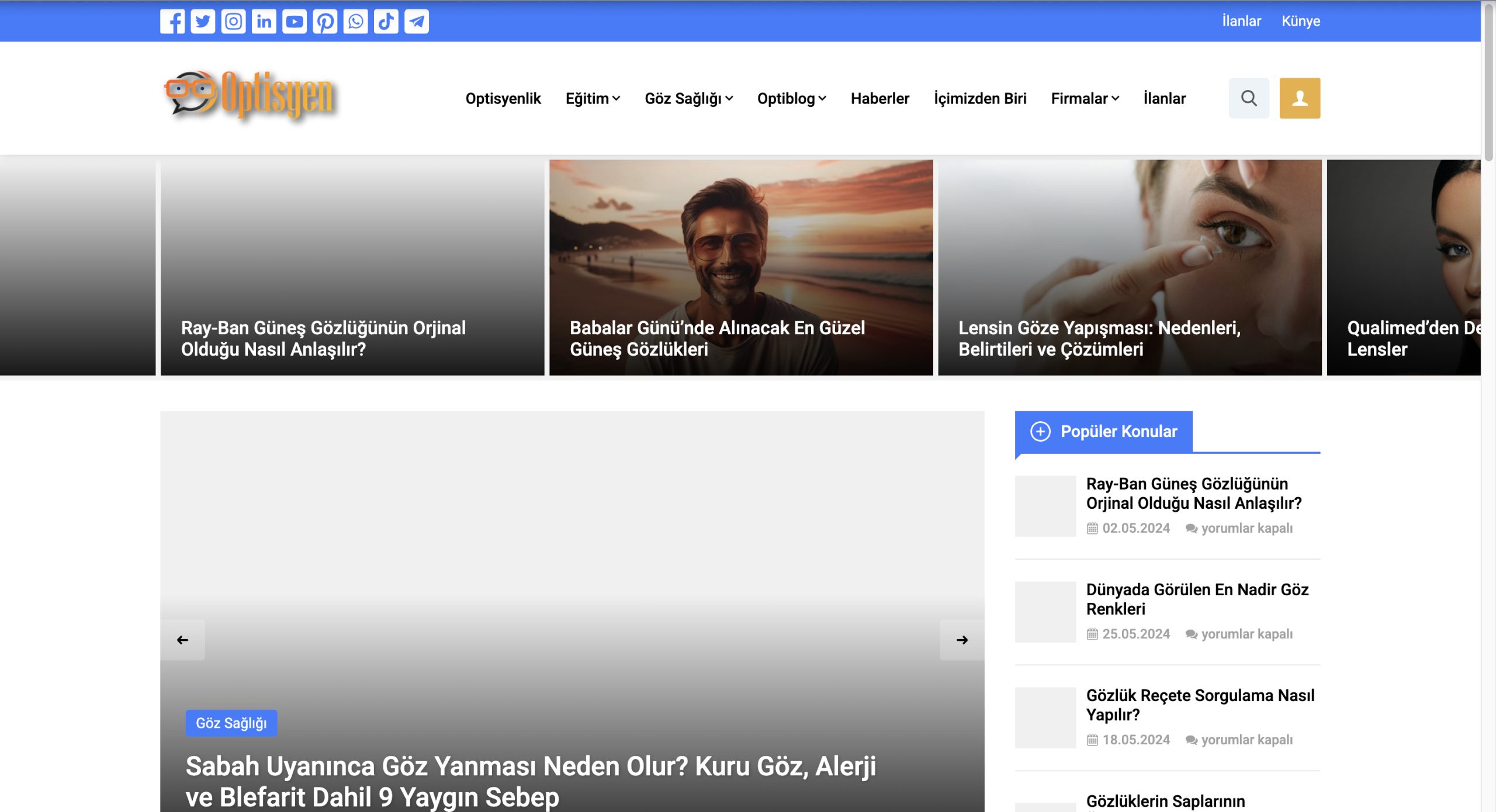
Task: Open the search magnifier button
Action: click(x=1249, y=98)
